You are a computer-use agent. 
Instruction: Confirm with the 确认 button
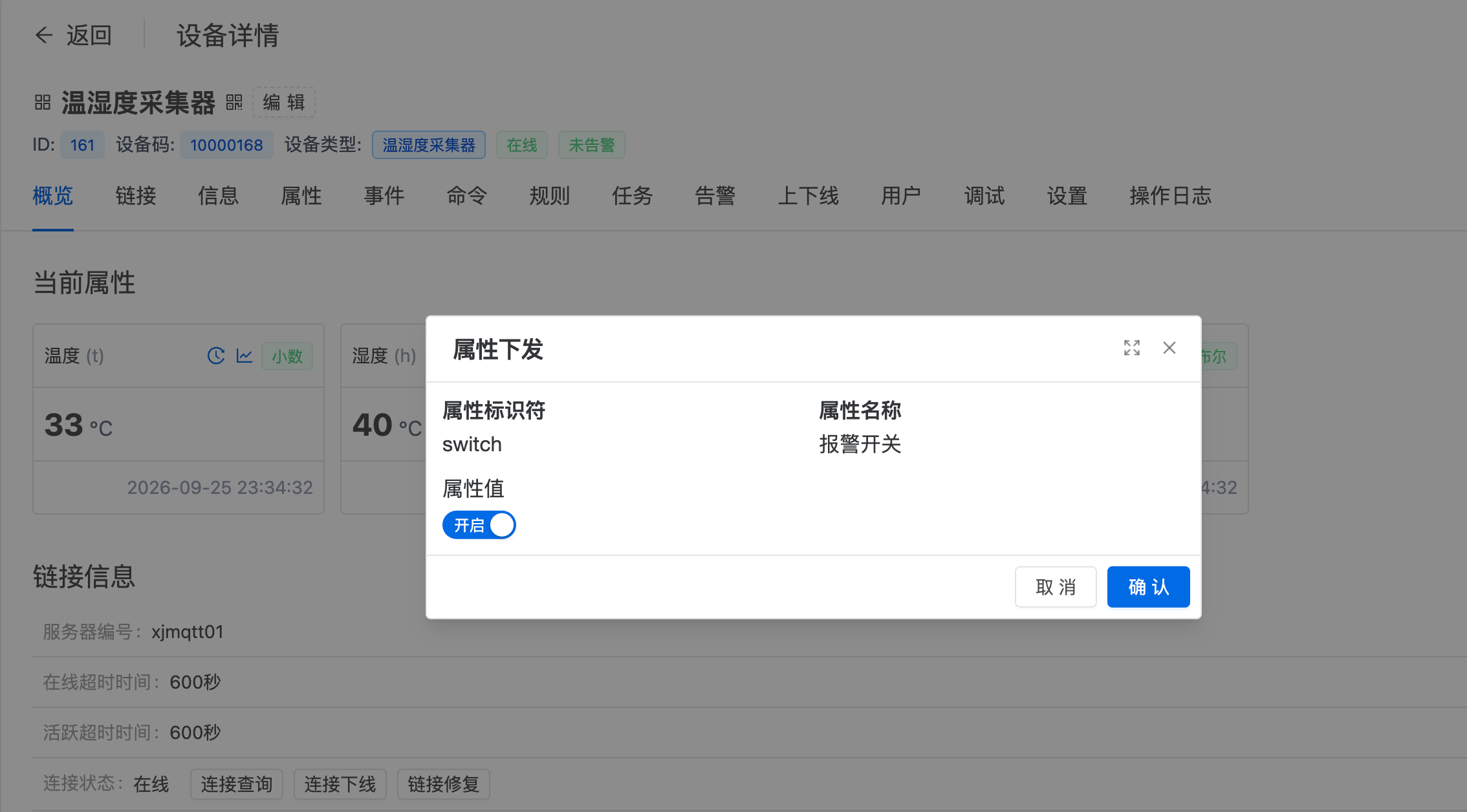(x=1149, y=587)
